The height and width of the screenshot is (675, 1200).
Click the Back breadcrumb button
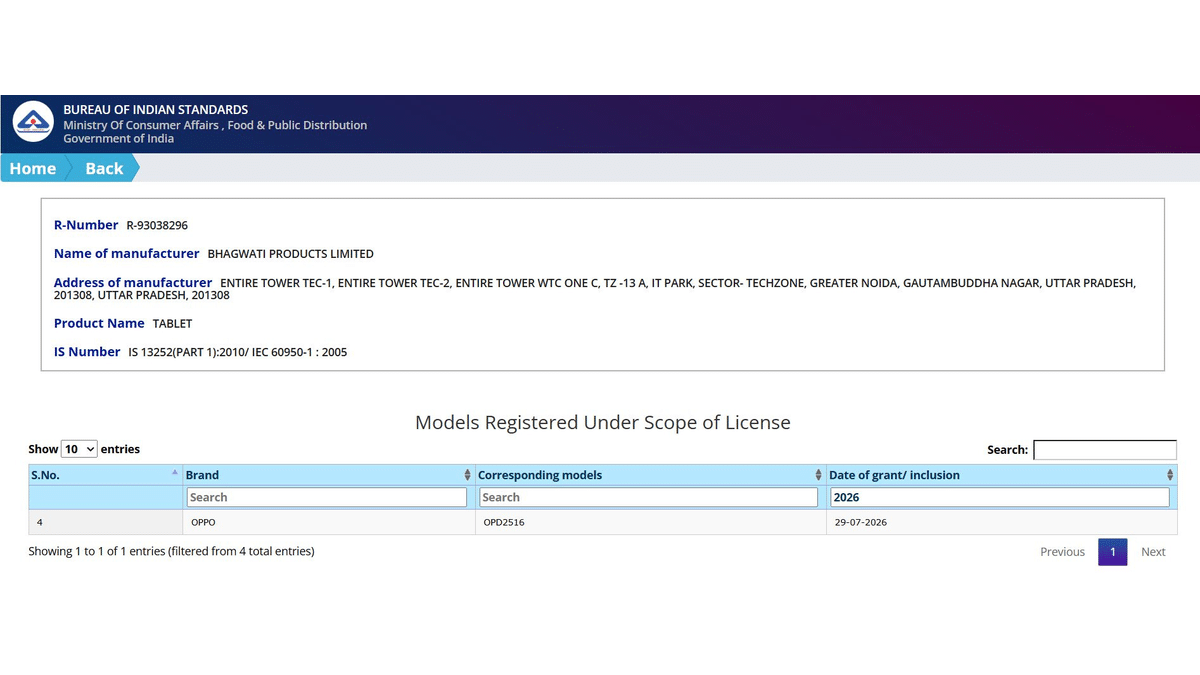pyautogui.click(x=104, y=168)
